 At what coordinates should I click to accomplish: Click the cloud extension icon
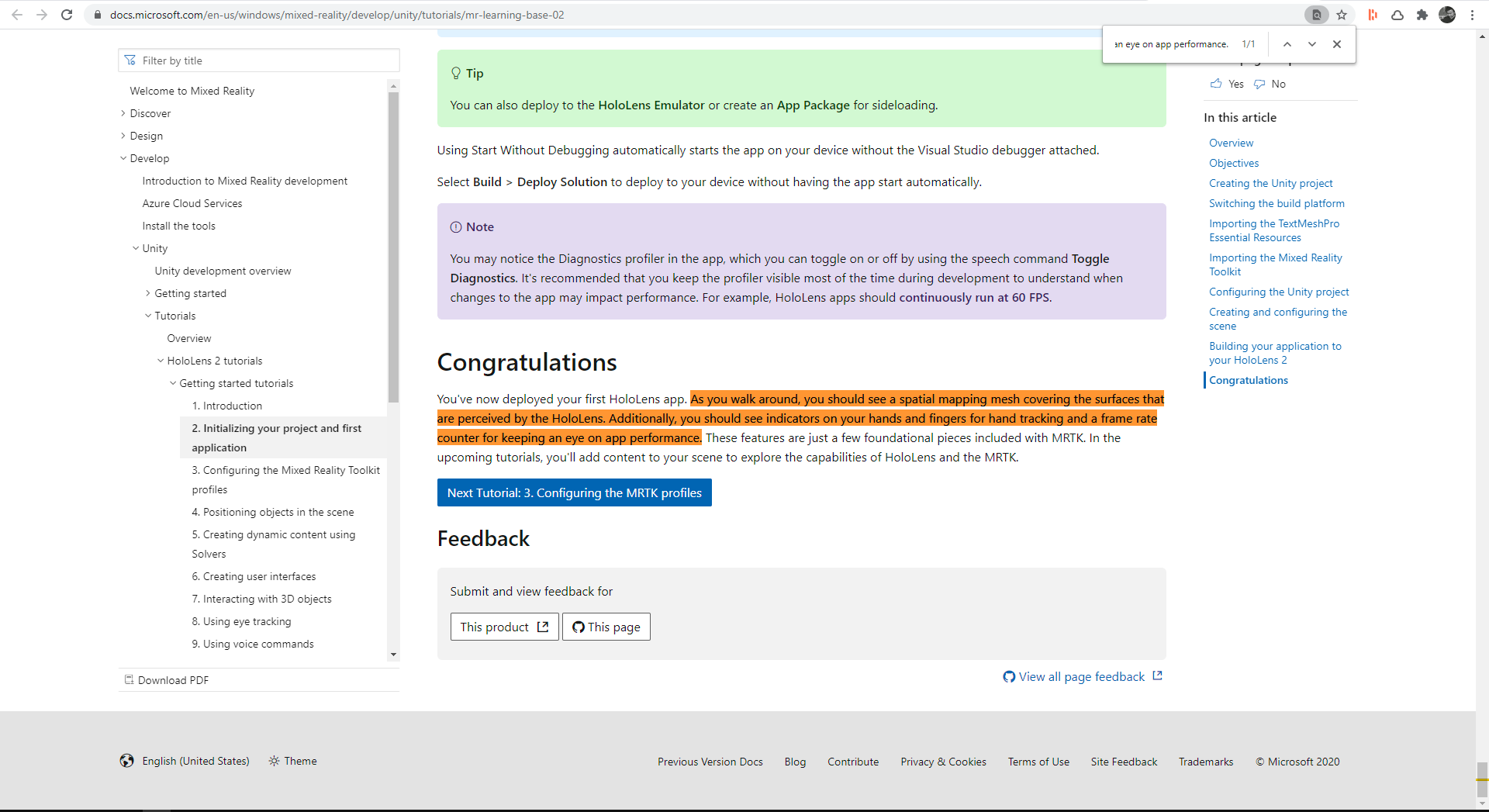click(1397, 15)
